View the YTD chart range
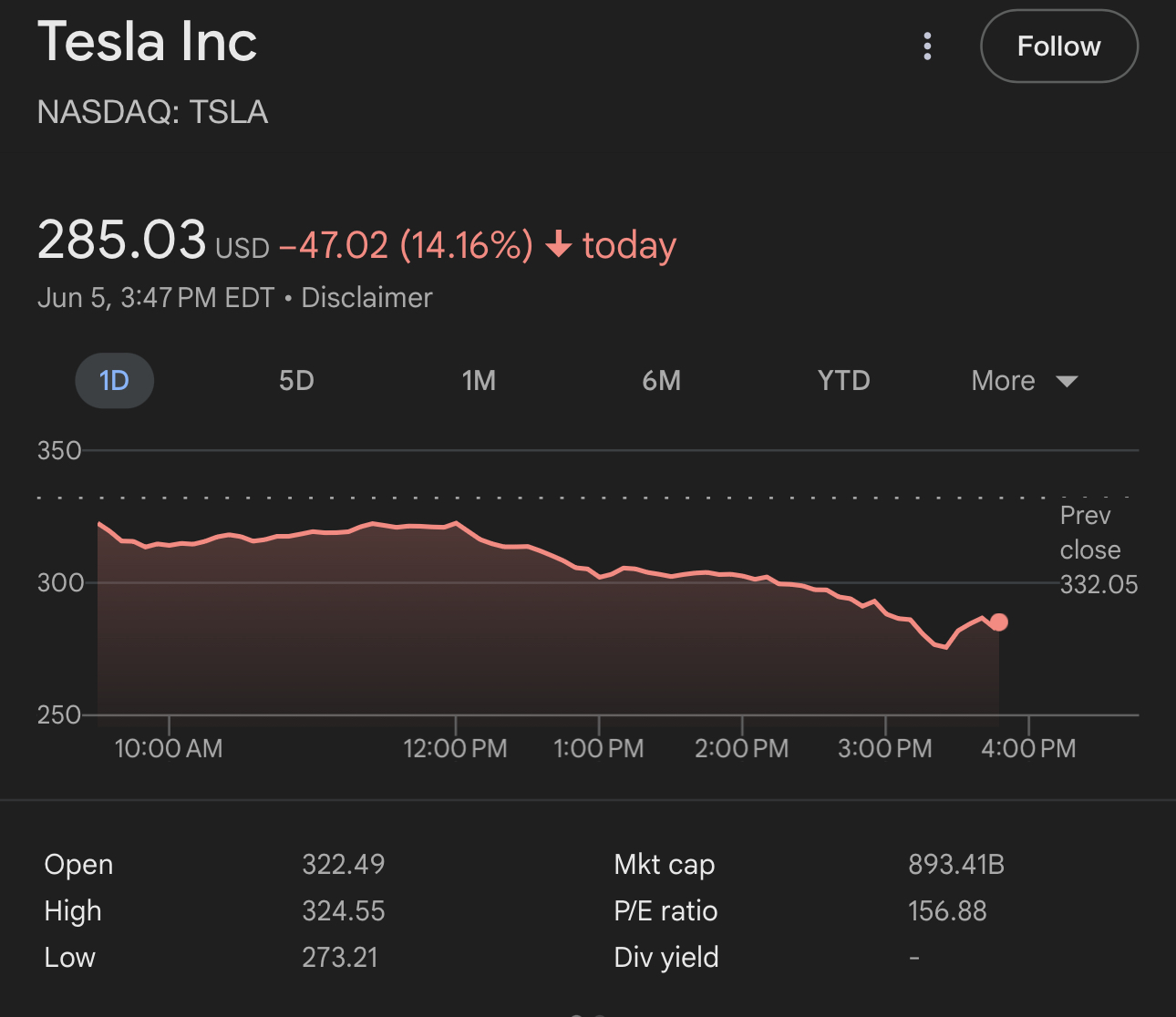1176x1017 pixels. tap(843, 381)
